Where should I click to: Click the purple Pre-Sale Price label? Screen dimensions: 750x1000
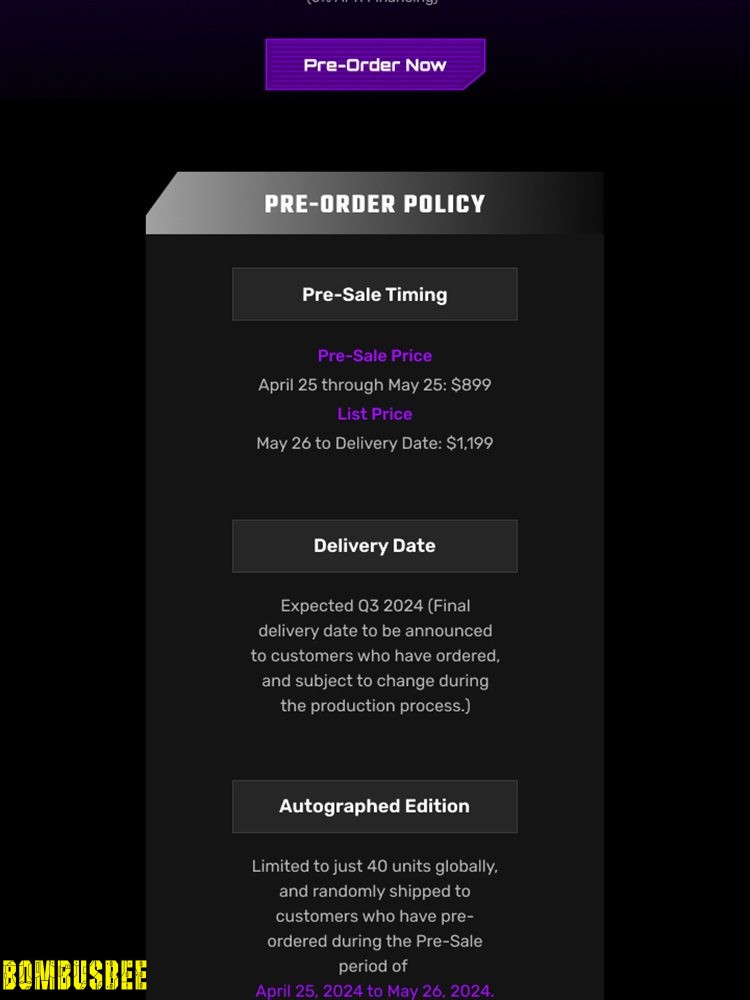375,355
